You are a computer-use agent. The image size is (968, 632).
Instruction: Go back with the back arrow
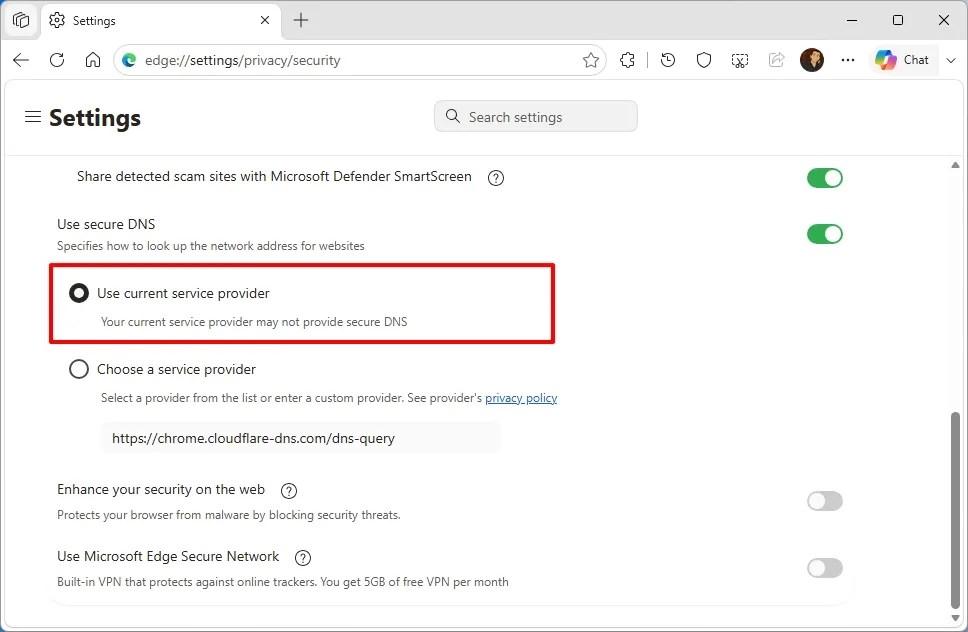point(21,60)
